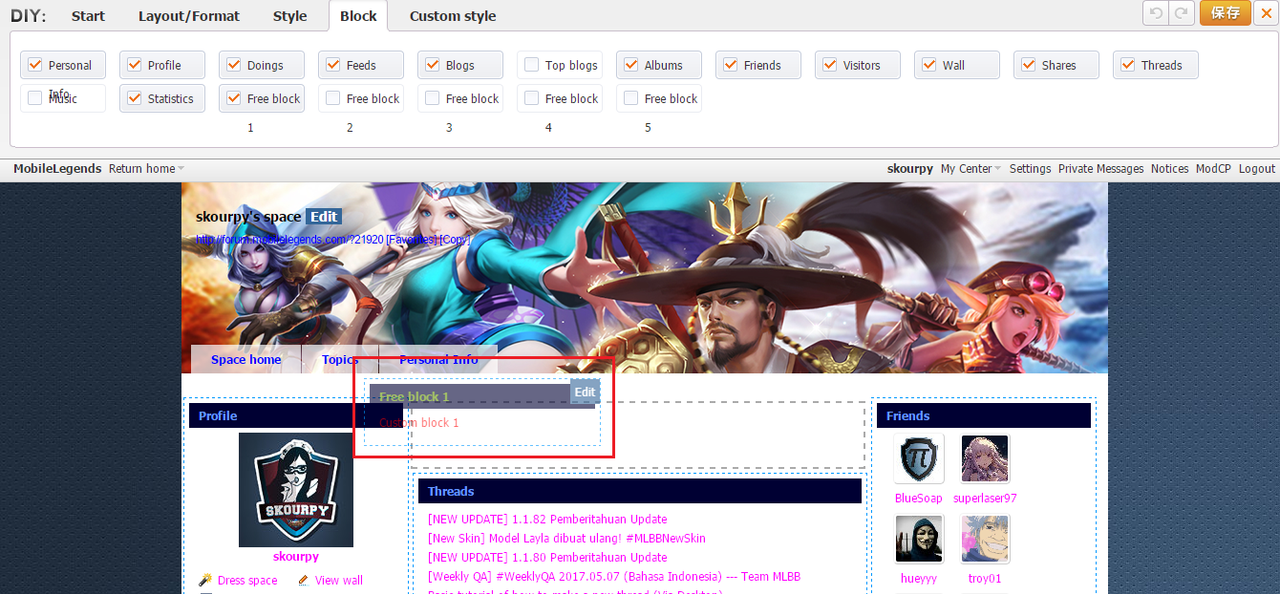Select the Block tab
The height and width of the screenshot is (594, 1280).
(358, 16)
